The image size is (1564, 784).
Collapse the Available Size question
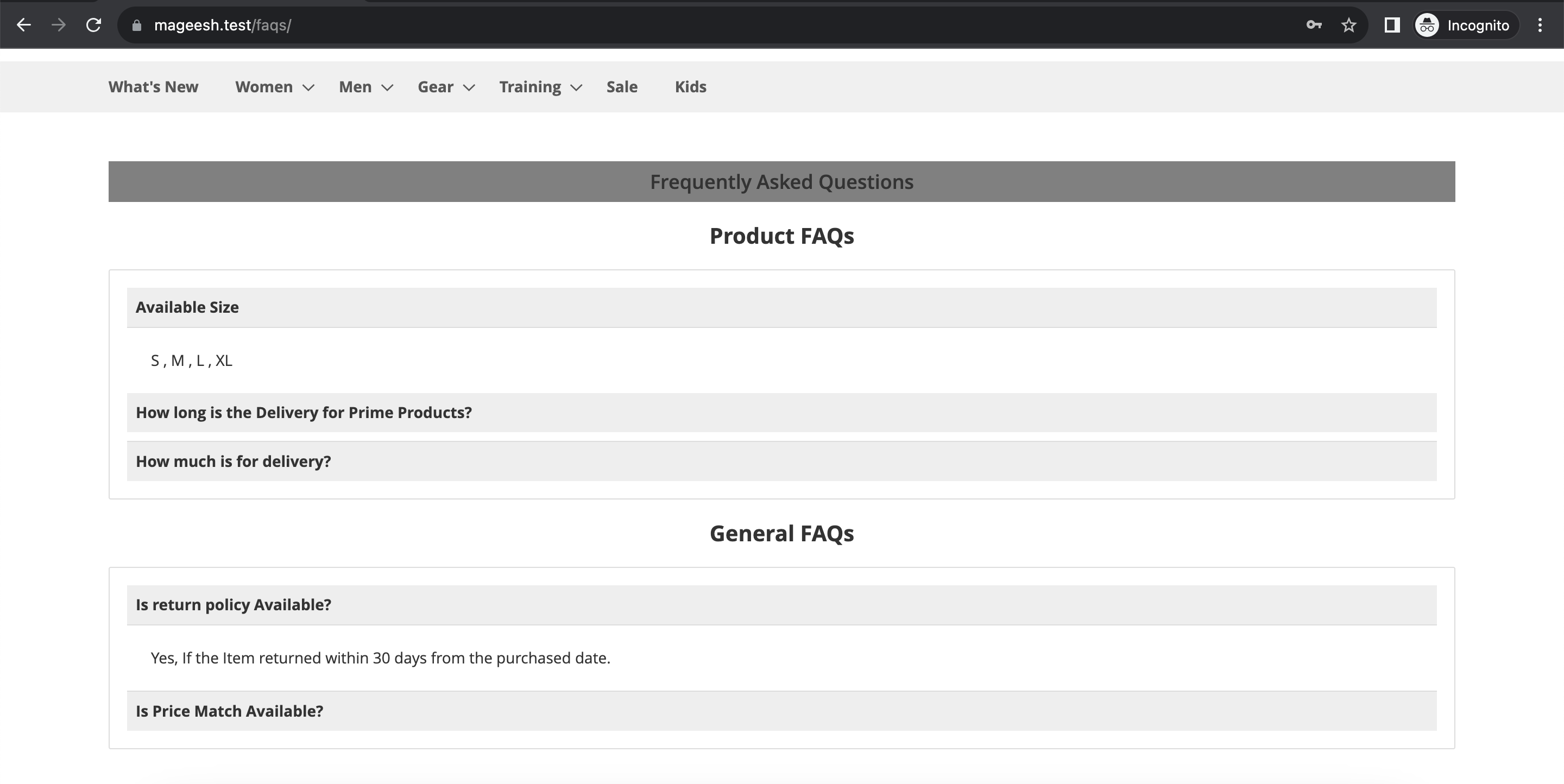point(781,307)
